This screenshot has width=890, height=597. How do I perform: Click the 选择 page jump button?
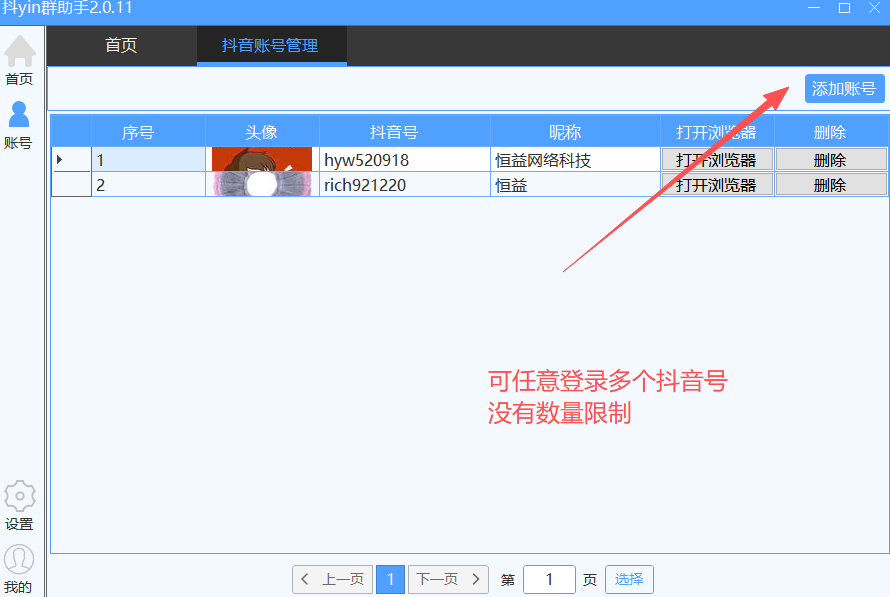pyautogui.click(x=629, y=579)
